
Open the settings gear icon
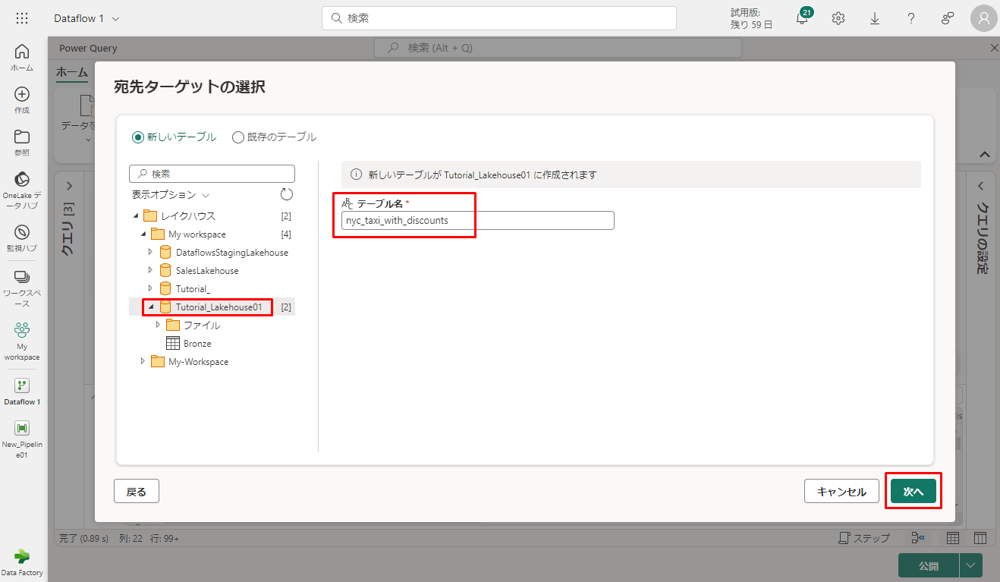pyautogui.click(x=838, y=18)
